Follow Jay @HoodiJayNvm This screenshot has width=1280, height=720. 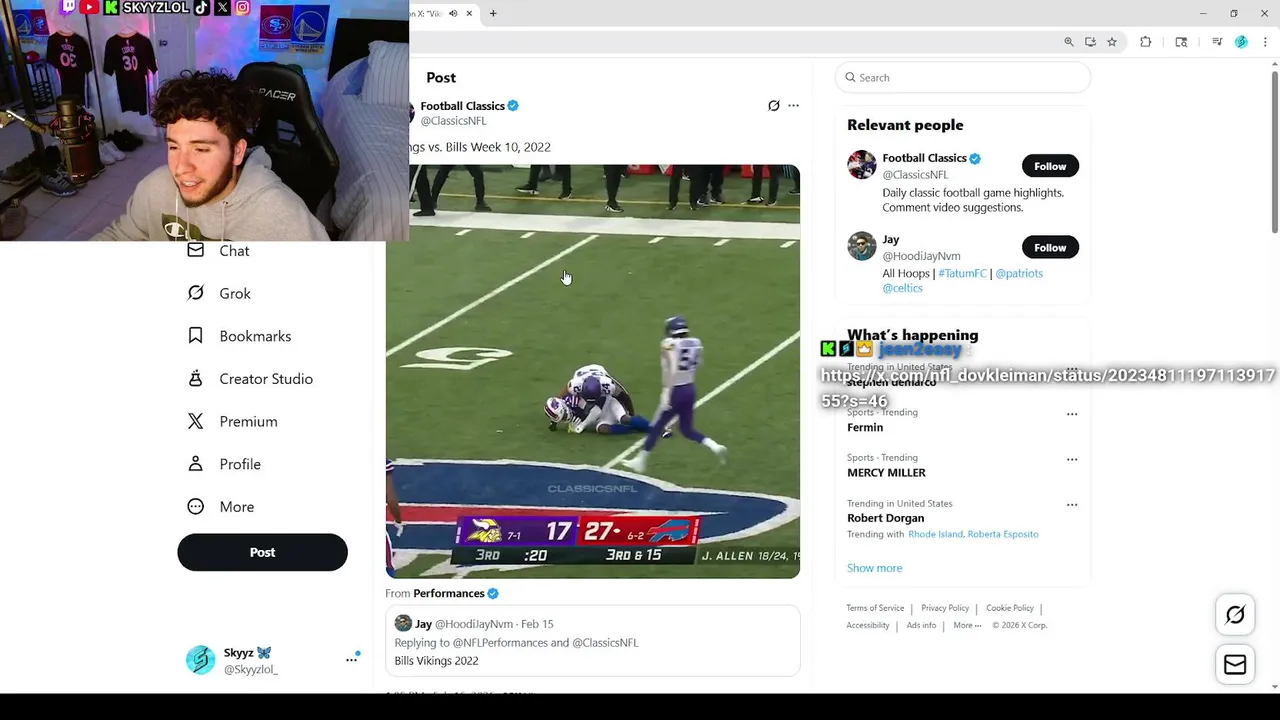pos(1050,247)
